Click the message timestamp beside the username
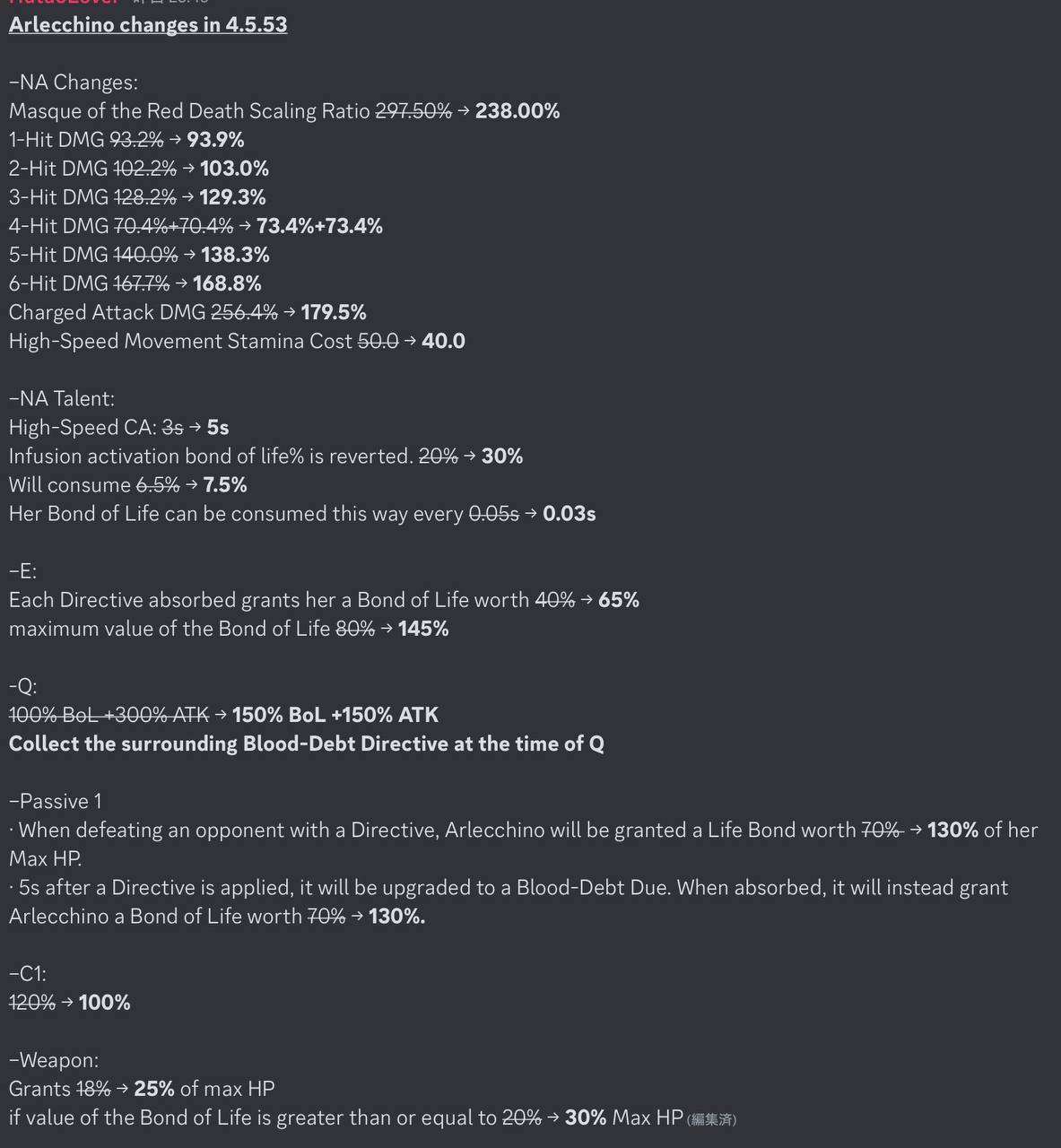 170,3
